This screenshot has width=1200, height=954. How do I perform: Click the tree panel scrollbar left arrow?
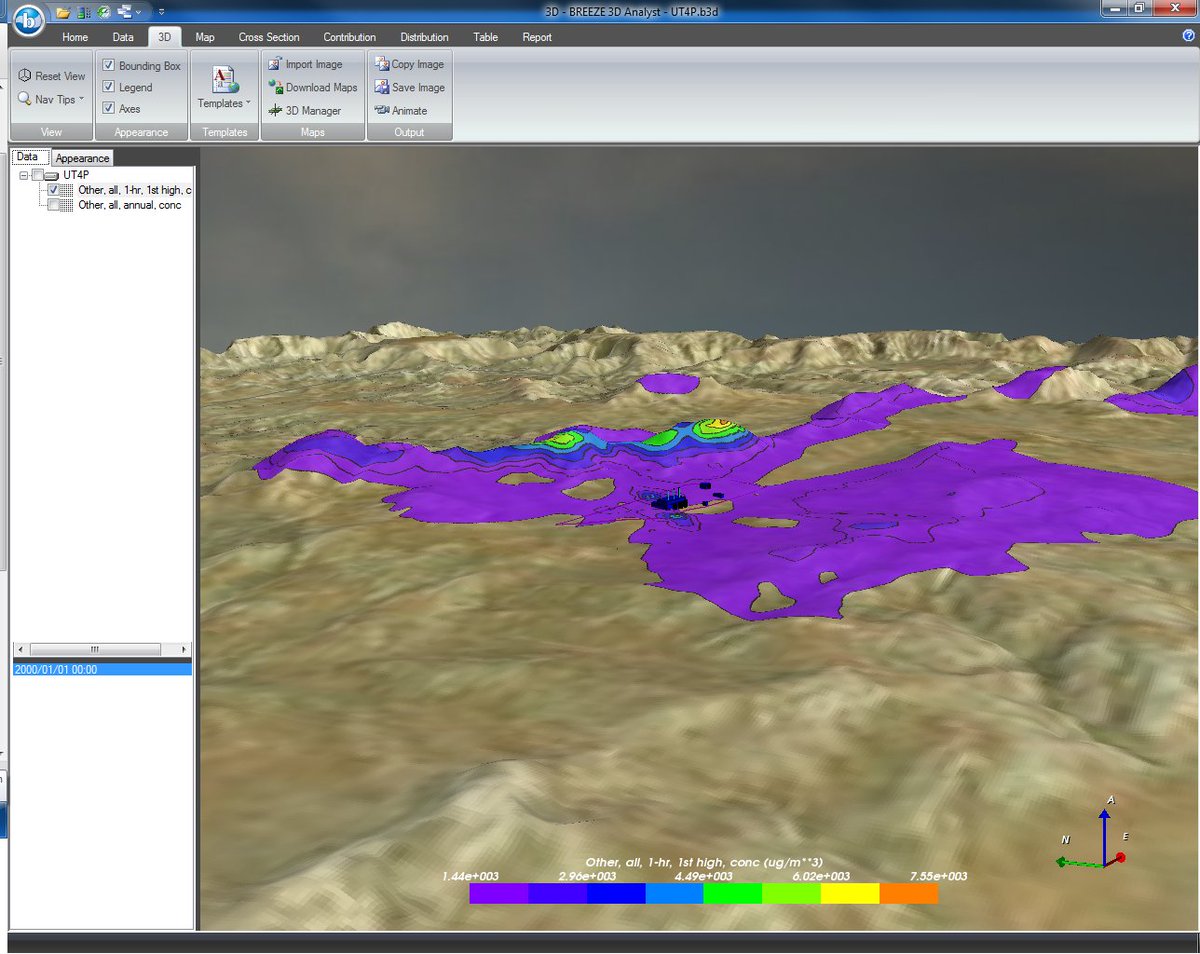tap(19, 649)
